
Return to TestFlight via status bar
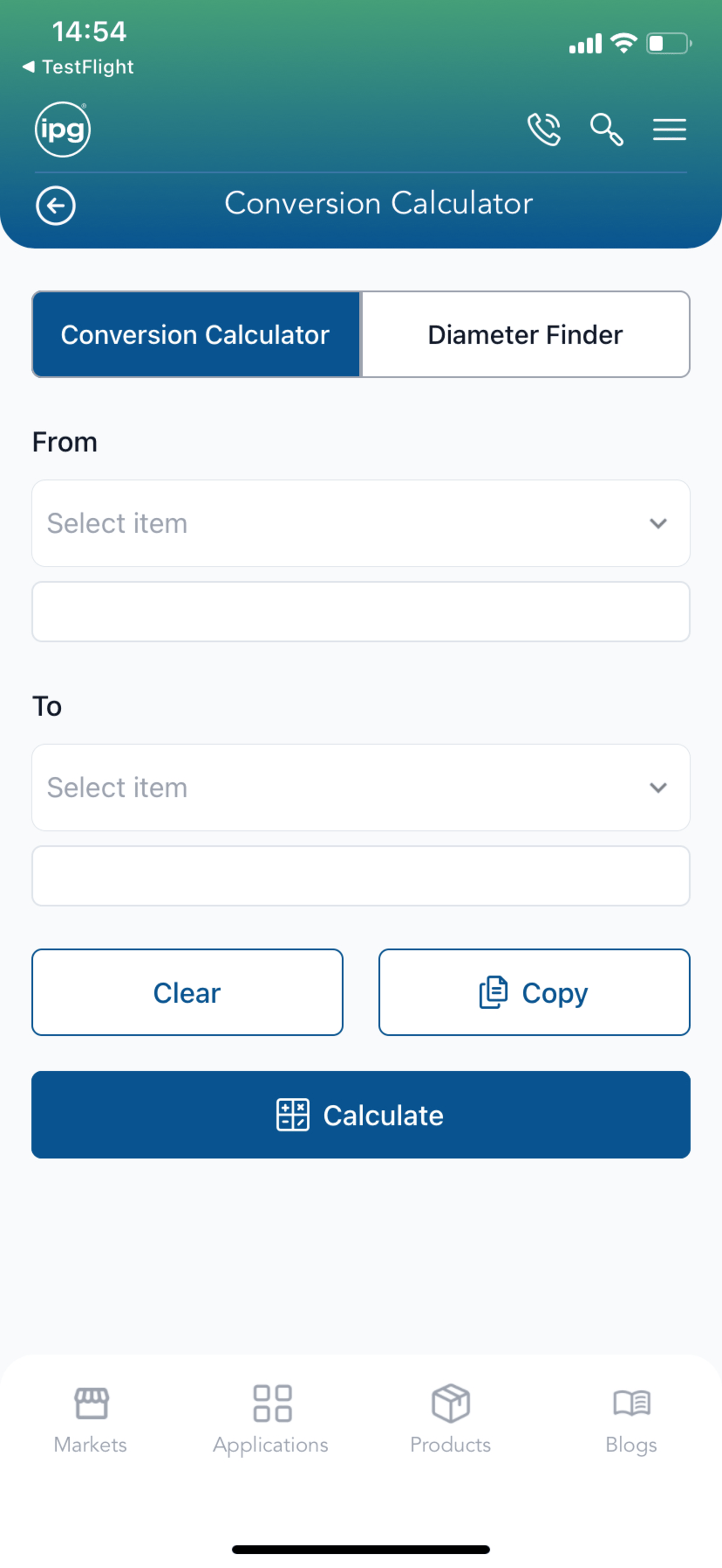[x=78, y=67]
